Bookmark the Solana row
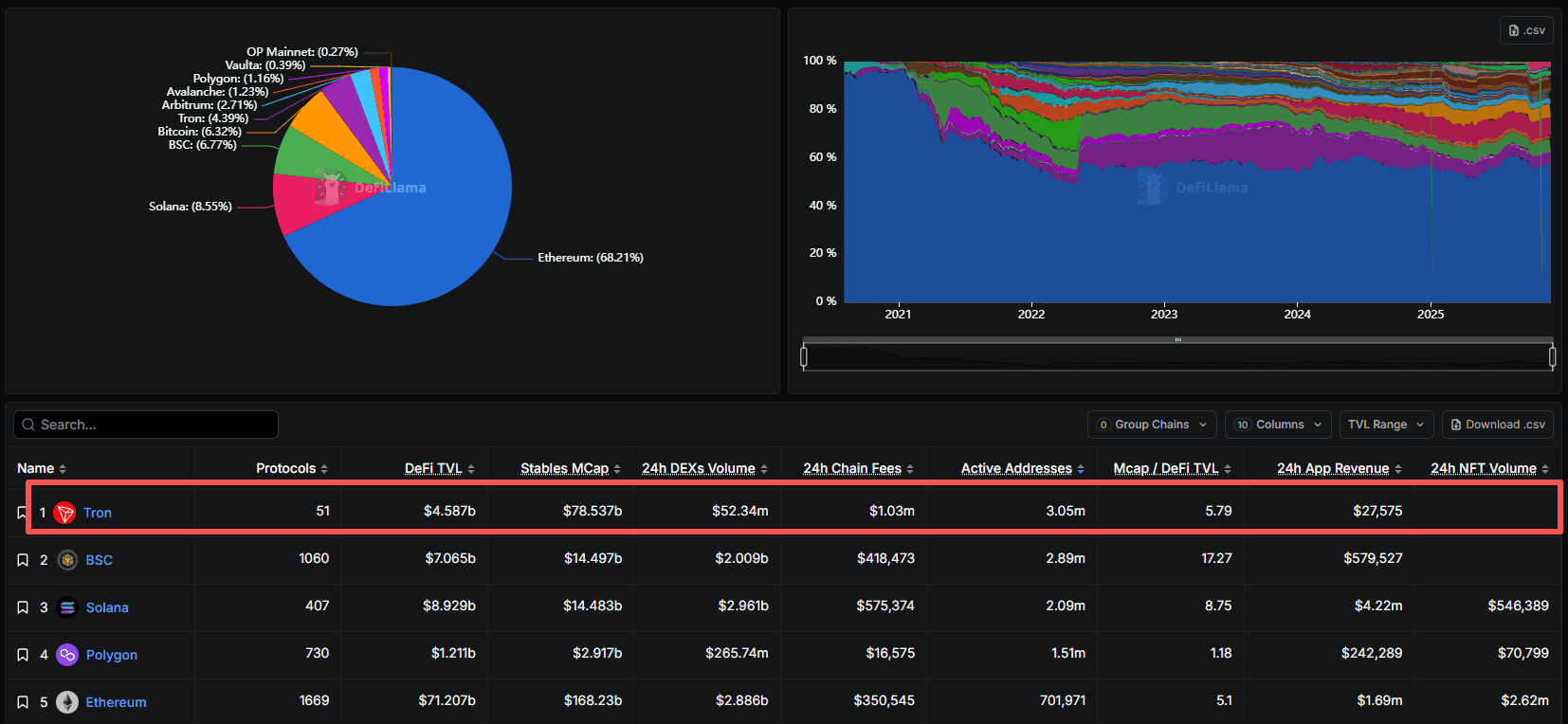This screenshot has height=724, width=1568. click(23, 607)
